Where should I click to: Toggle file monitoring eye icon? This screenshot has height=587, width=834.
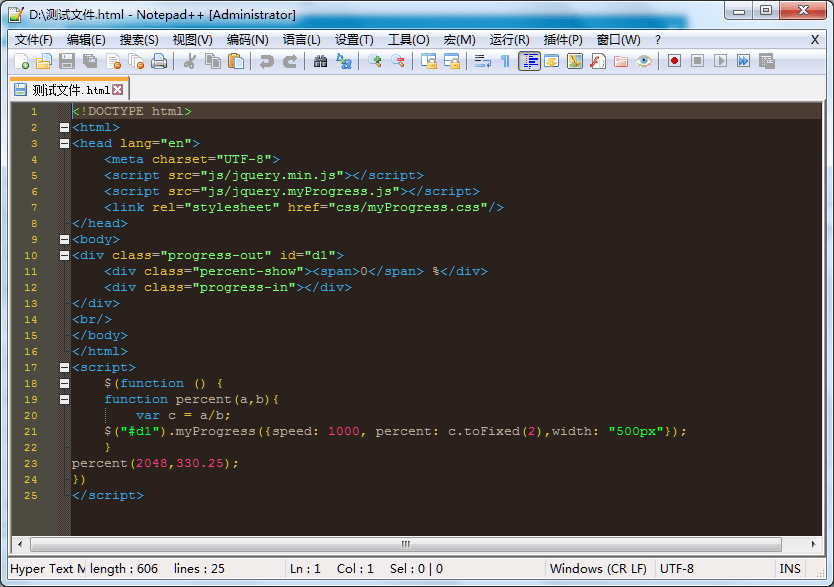644,61
